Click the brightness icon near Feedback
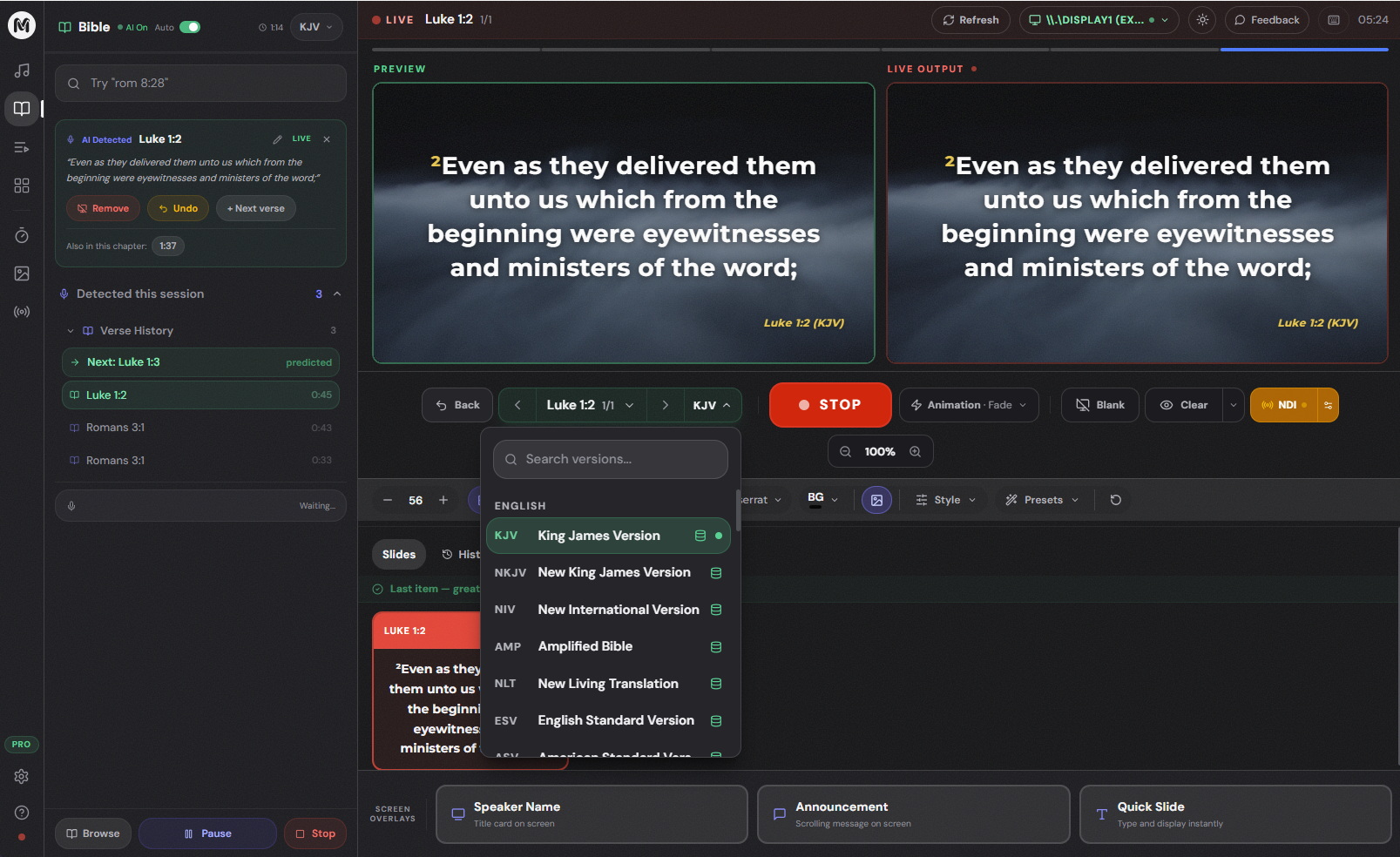This screenshot has width=1400, height=857. click(x=1202, y=19)
